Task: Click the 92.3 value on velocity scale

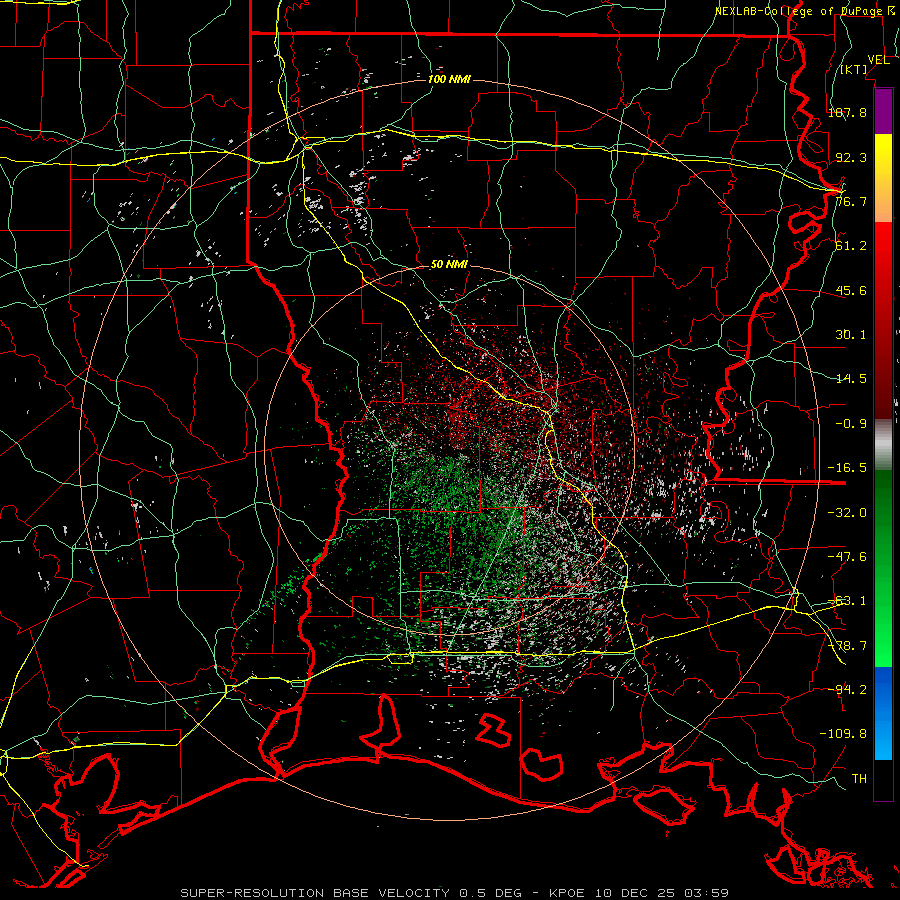Action: point(851,157)
